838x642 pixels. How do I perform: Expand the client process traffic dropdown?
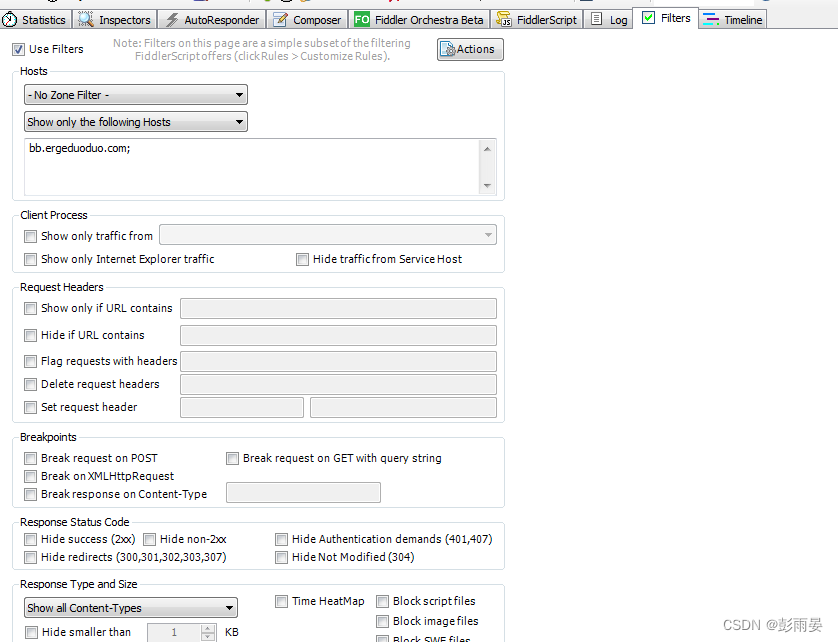point(328,235)
